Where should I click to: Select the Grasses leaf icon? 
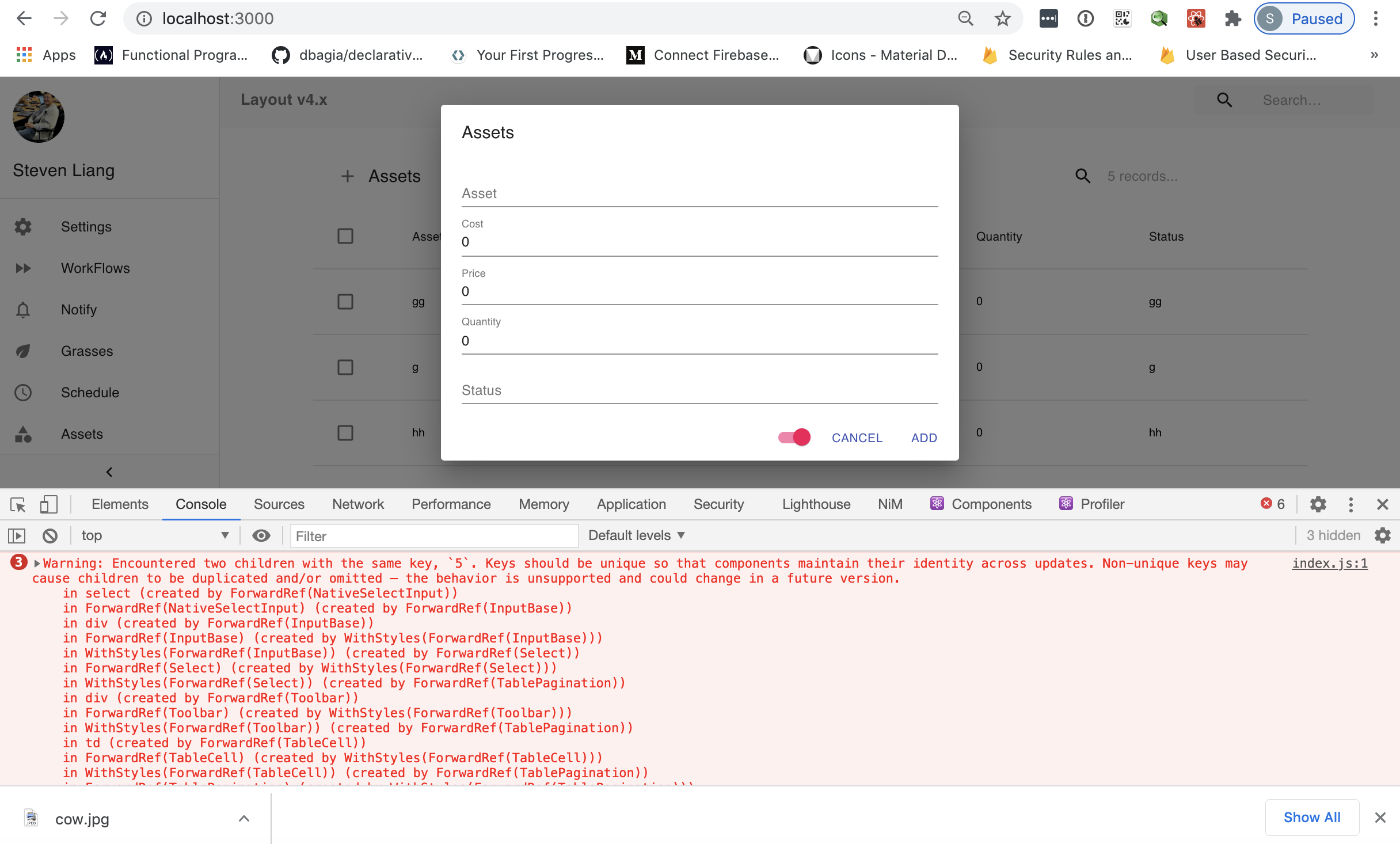coord(23,351)
